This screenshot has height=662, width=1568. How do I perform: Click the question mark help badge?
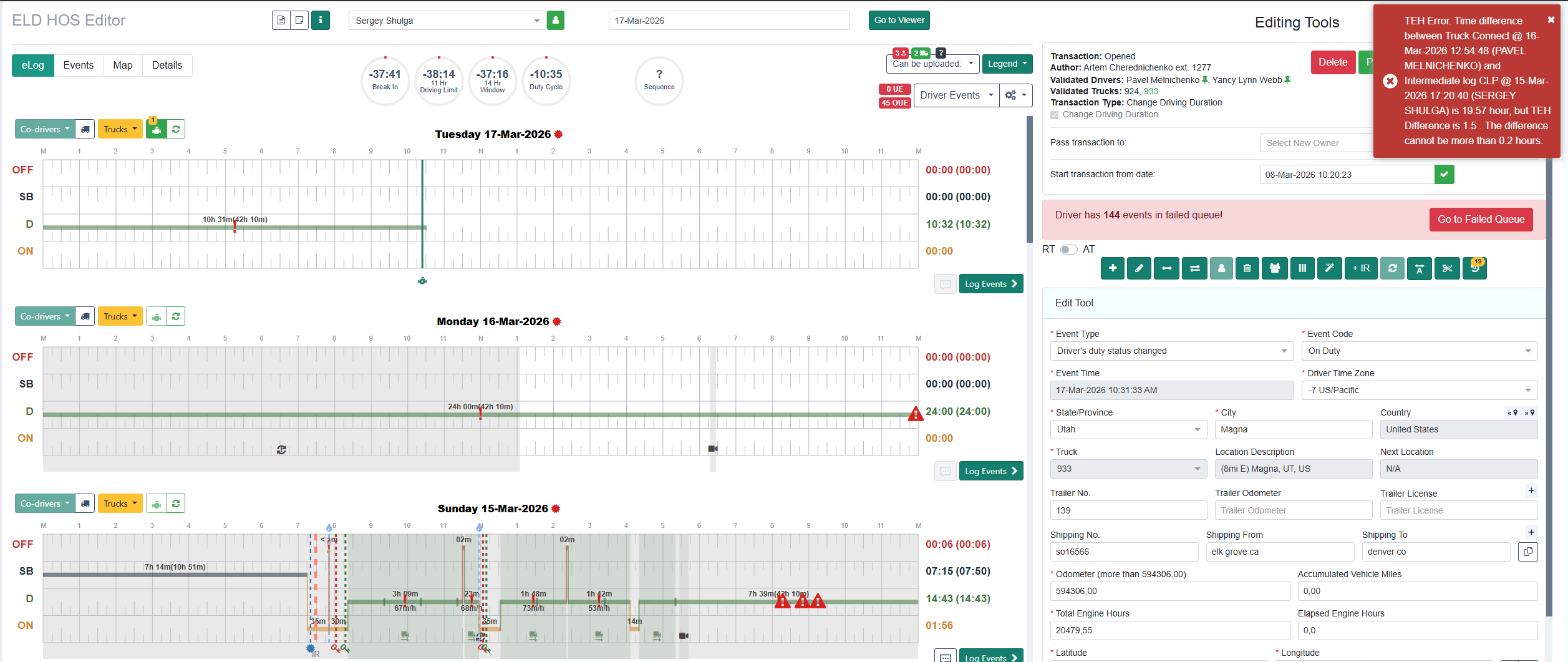[x=941, y=53]
